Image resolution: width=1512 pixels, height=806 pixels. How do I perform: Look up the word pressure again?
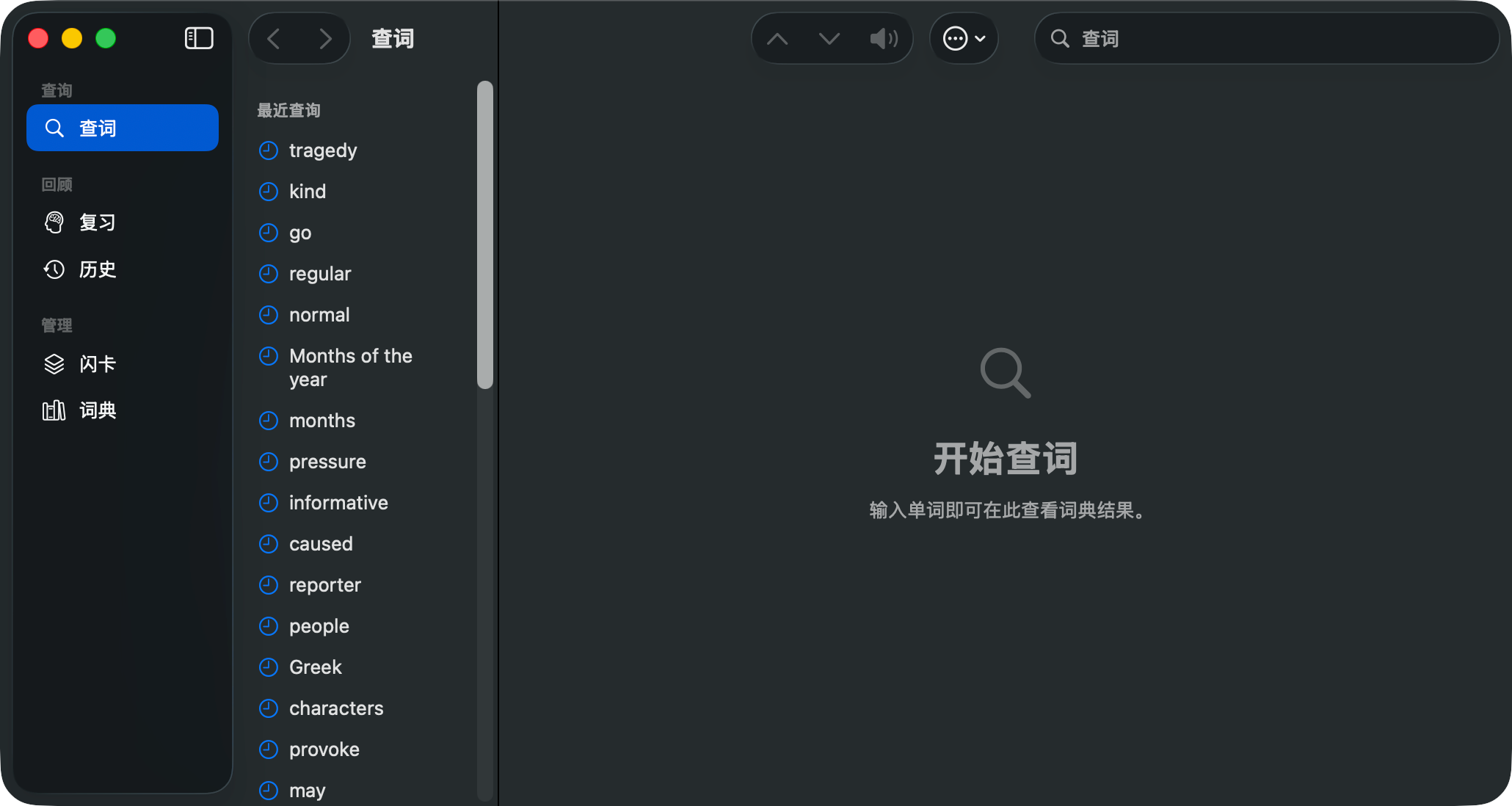tap(328, 462)
